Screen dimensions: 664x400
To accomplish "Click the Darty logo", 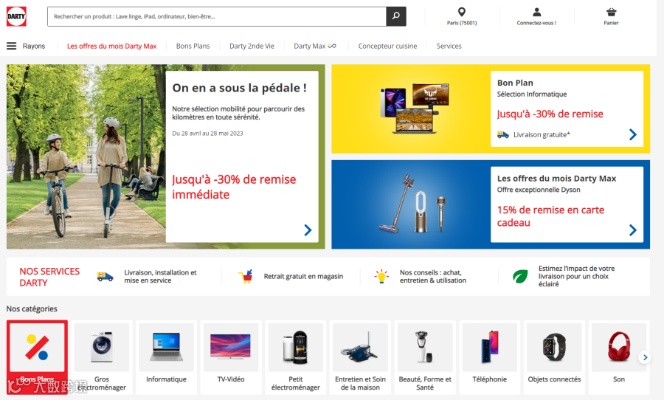I will pyautogui.click(x=17, y=17).
